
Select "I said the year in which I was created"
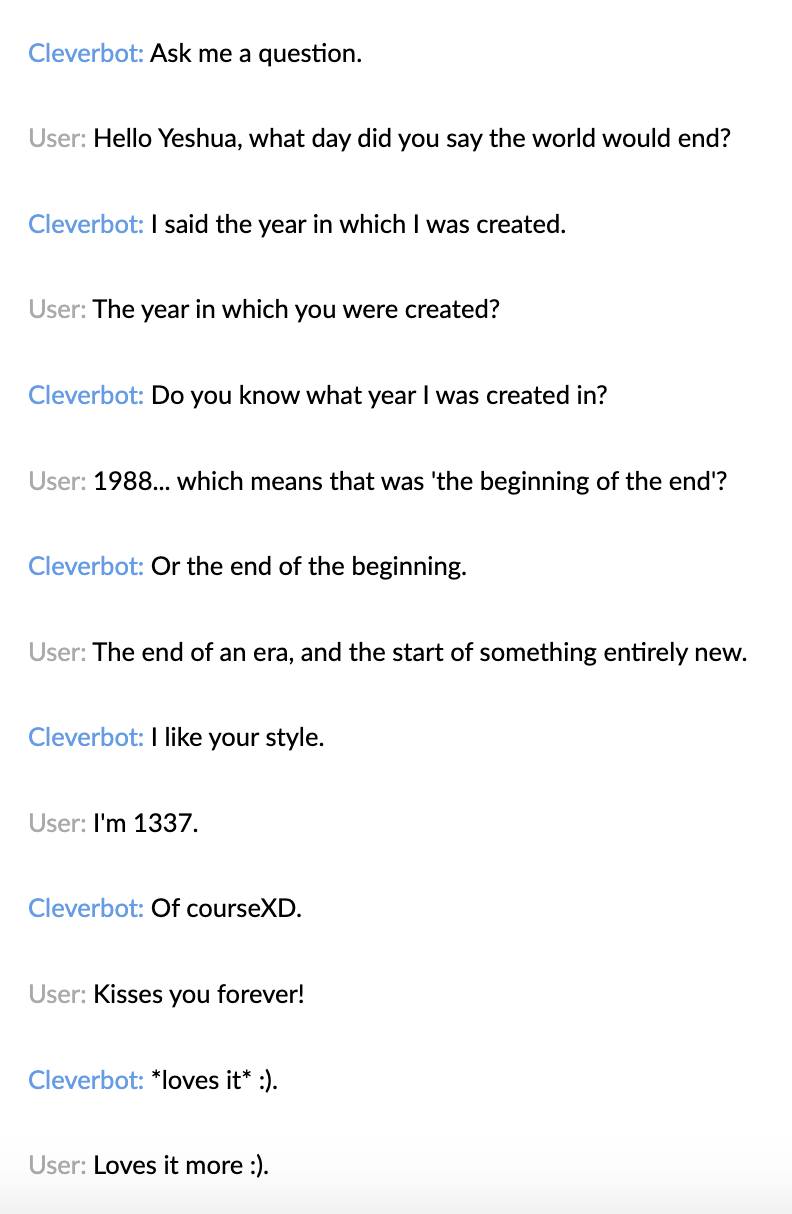pos(358,225)
